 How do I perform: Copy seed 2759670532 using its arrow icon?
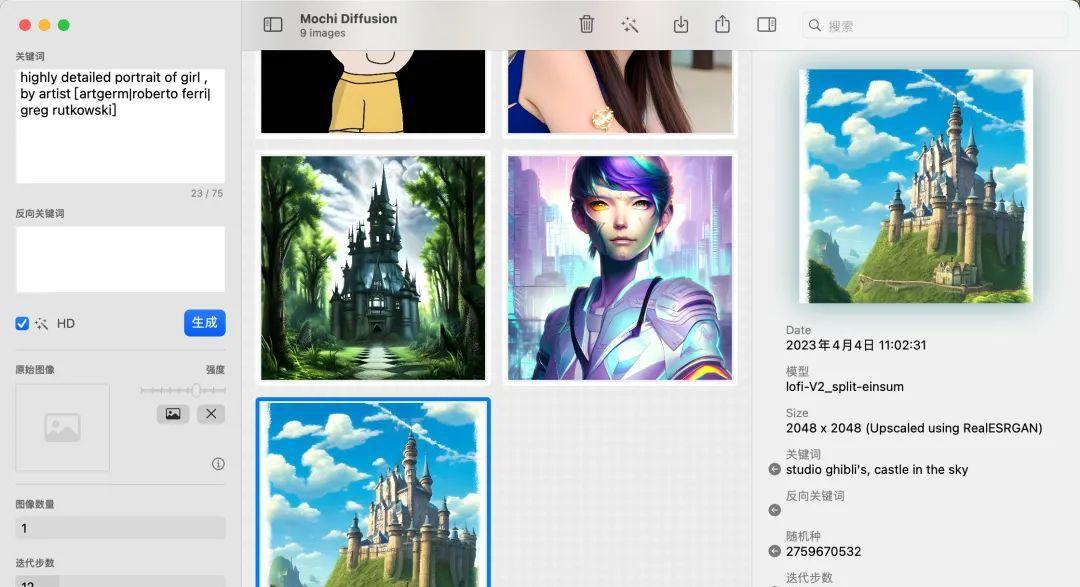[774, 551]
